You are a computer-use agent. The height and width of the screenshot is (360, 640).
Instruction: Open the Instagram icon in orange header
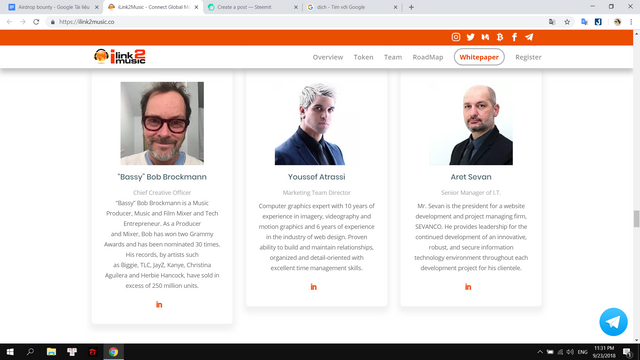(x=456, y=37)
